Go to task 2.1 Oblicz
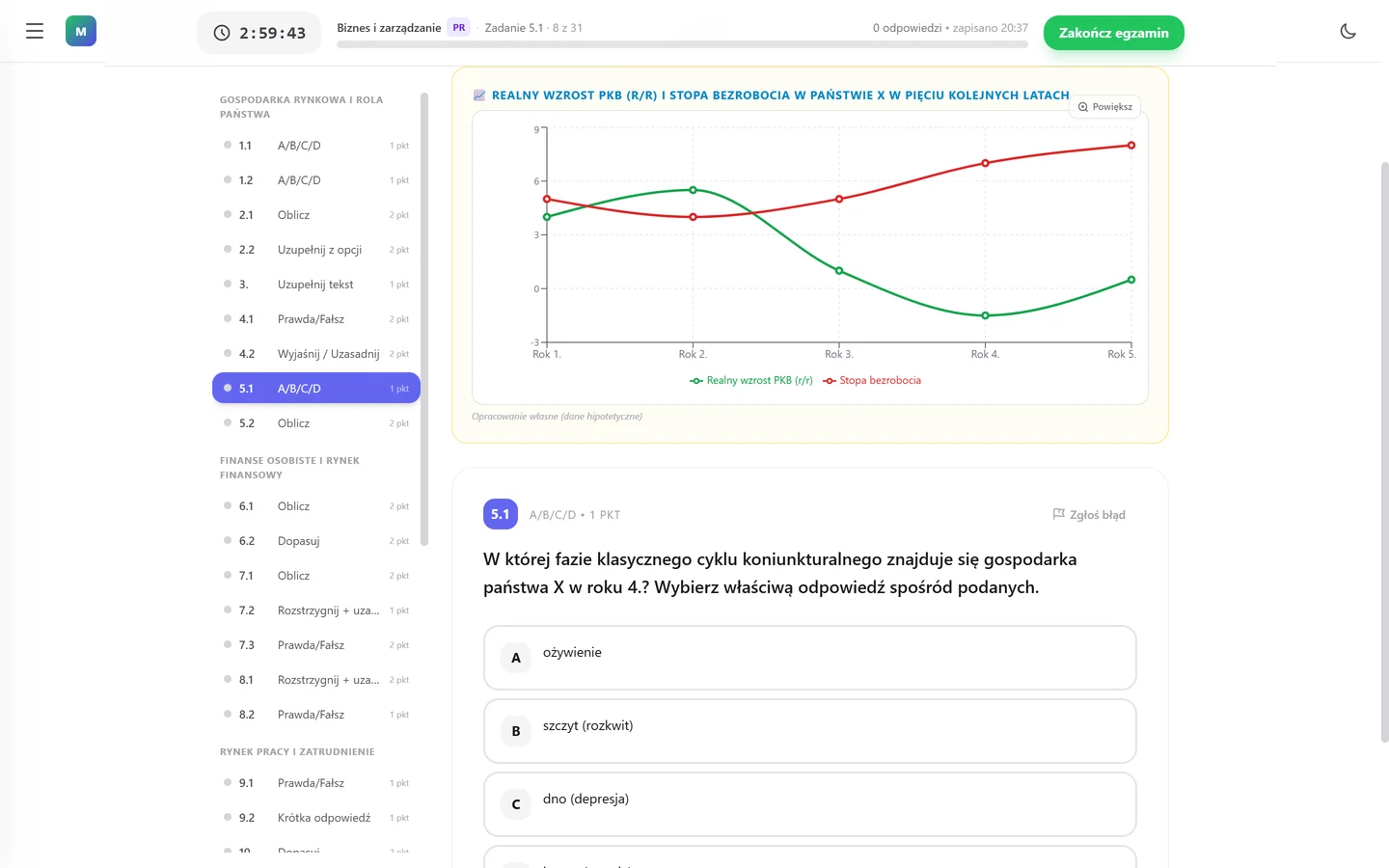Screen dimensions: 1389x868 coord(316,215)
